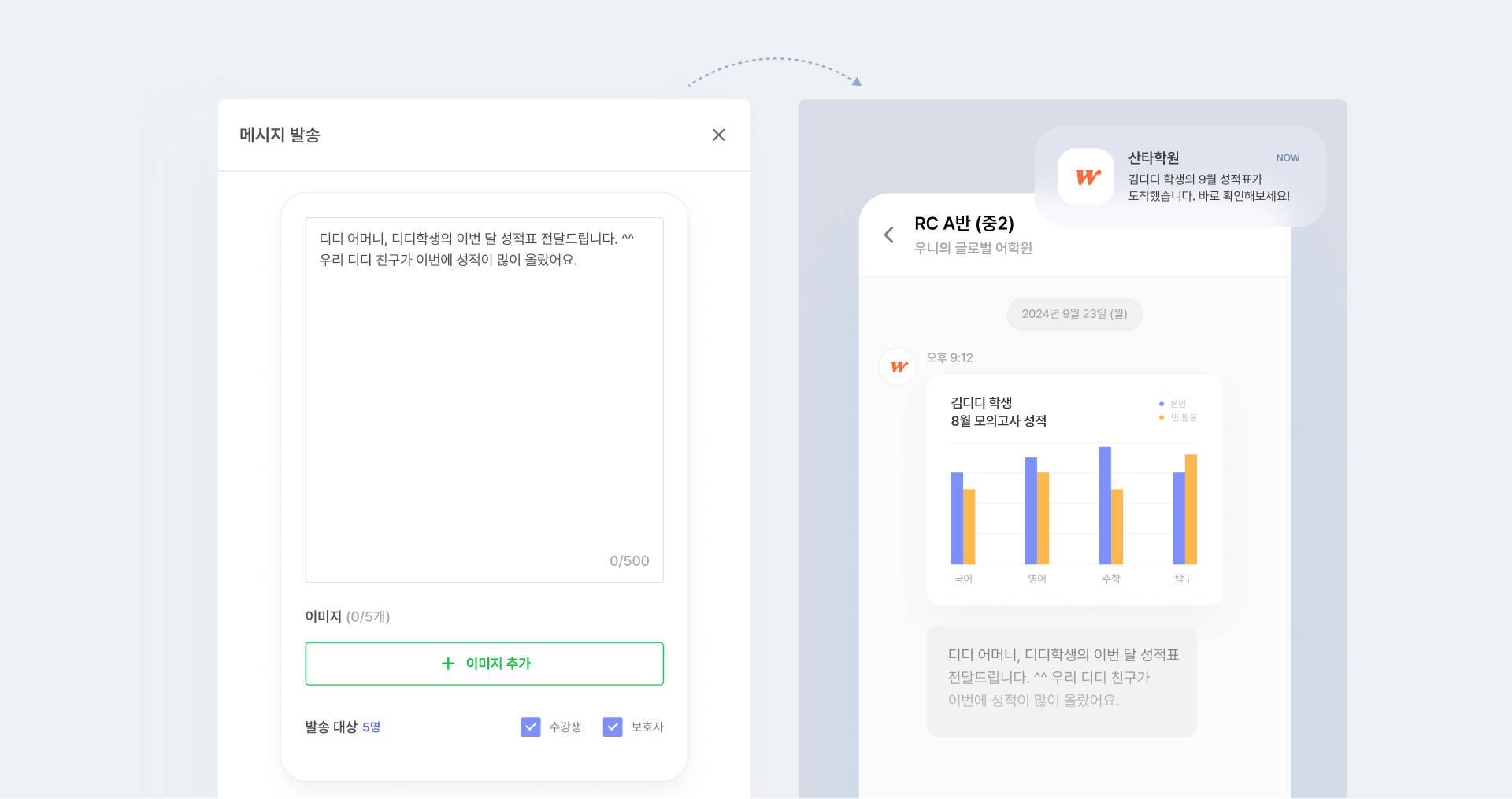Viewport: 1512px width, 799px height.
Task: Click the 본인 legend dot in chart
Action: tap(1162, 404)
